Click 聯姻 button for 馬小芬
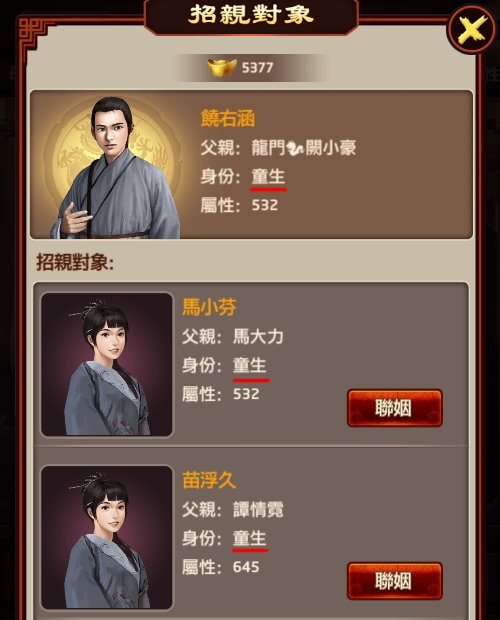 click(394, 408)
